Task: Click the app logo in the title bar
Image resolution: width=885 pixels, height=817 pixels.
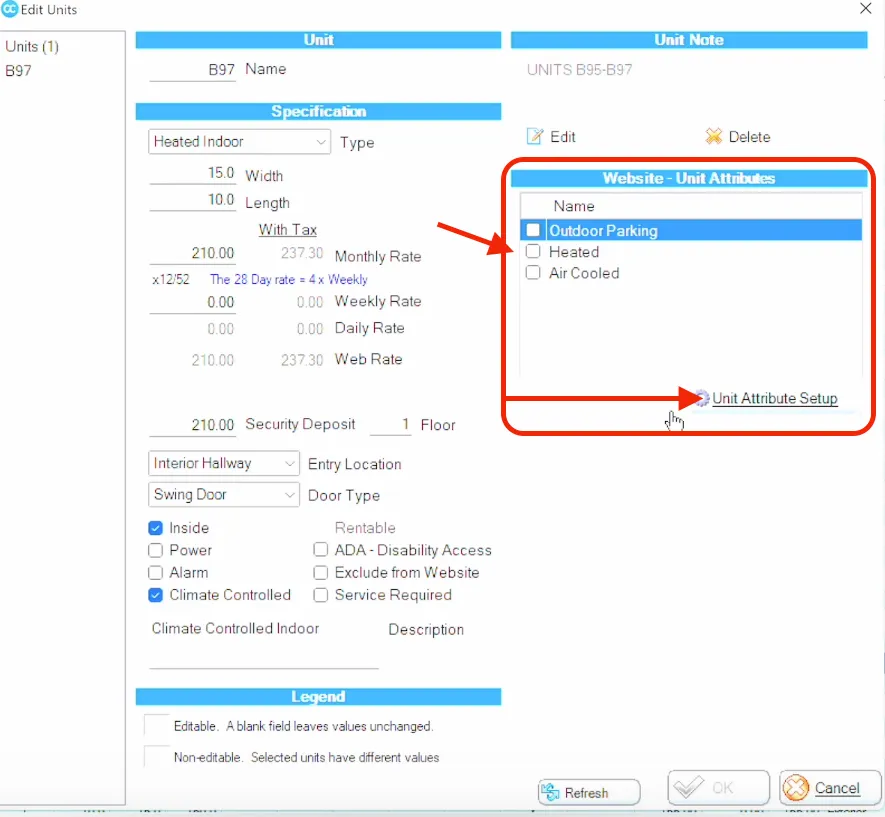Action: pyautogui.click(x=10, y=9)
